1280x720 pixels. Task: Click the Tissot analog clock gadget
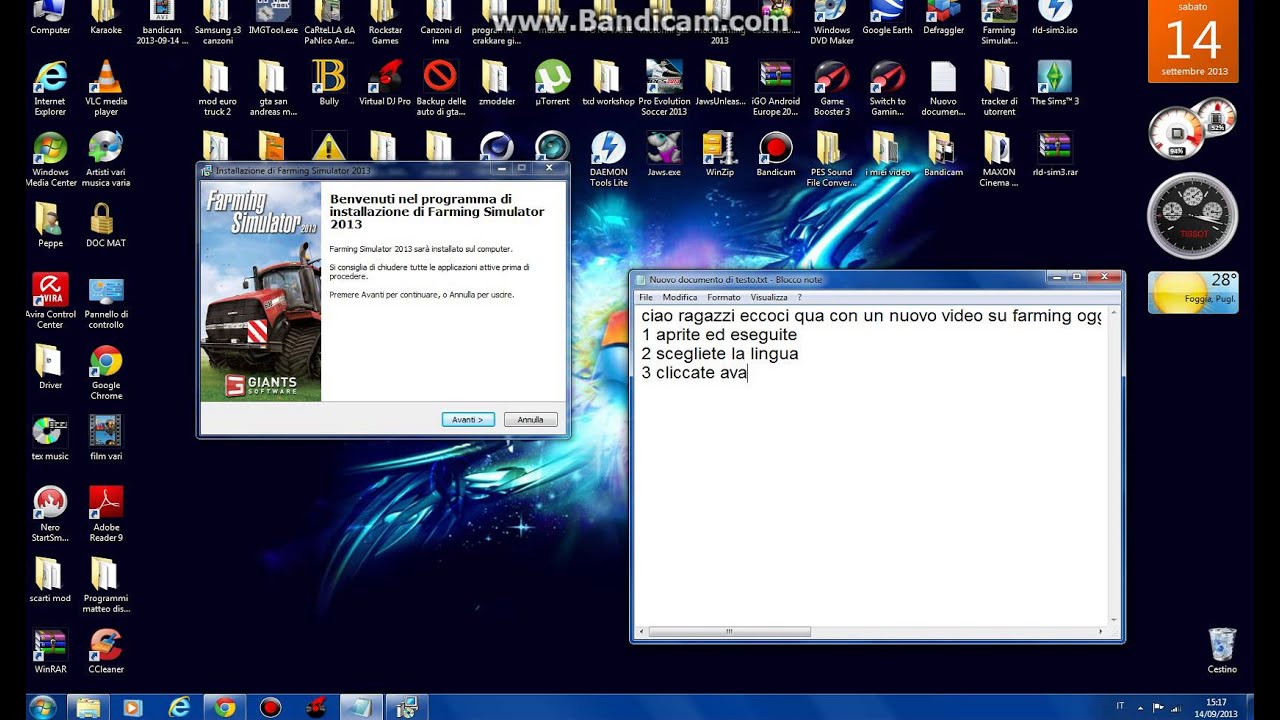click(1192, 216)
